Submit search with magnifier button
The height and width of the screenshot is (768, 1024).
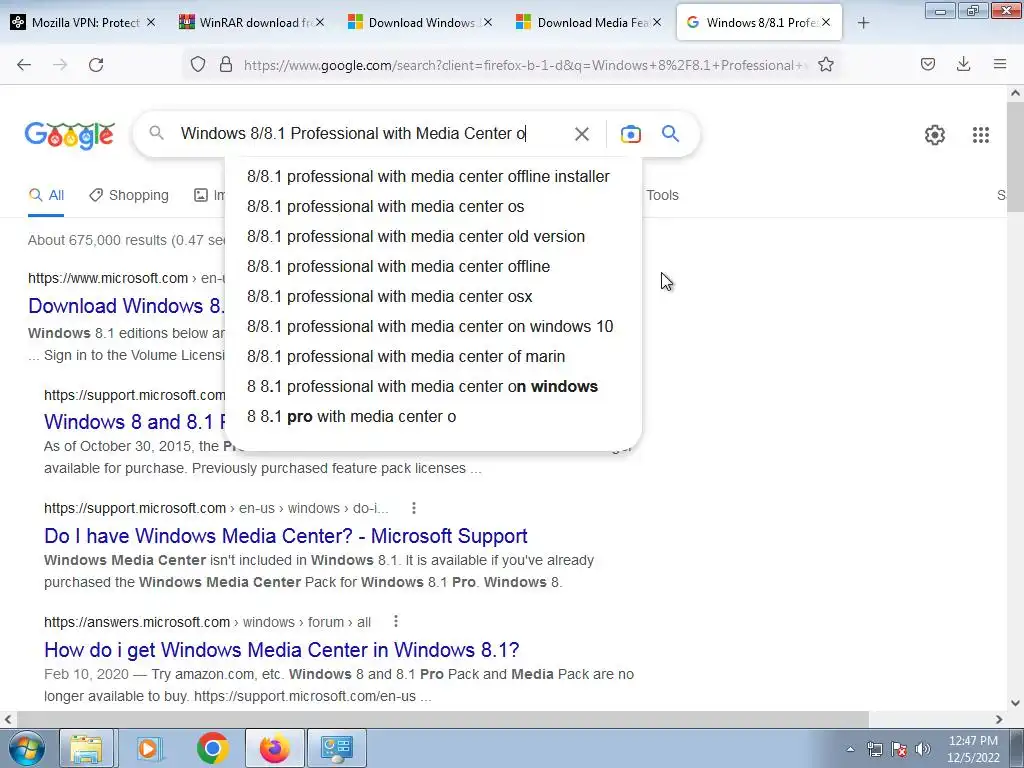tap(670, 133)
